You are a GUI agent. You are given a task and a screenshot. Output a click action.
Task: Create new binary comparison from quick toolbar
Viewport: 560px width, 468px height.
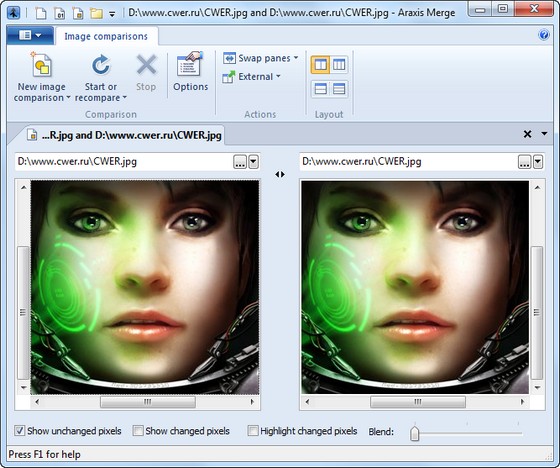[59, 13]
